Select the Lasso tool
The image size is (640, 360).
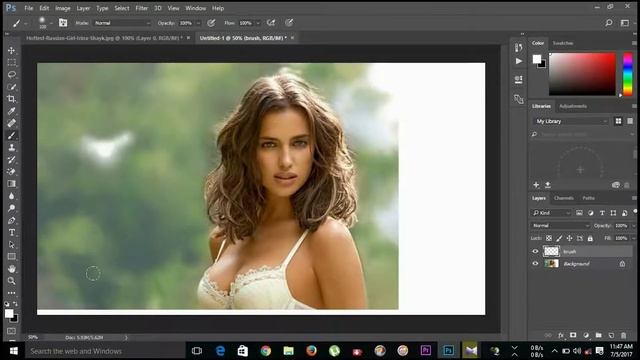(x=11, y=75)
